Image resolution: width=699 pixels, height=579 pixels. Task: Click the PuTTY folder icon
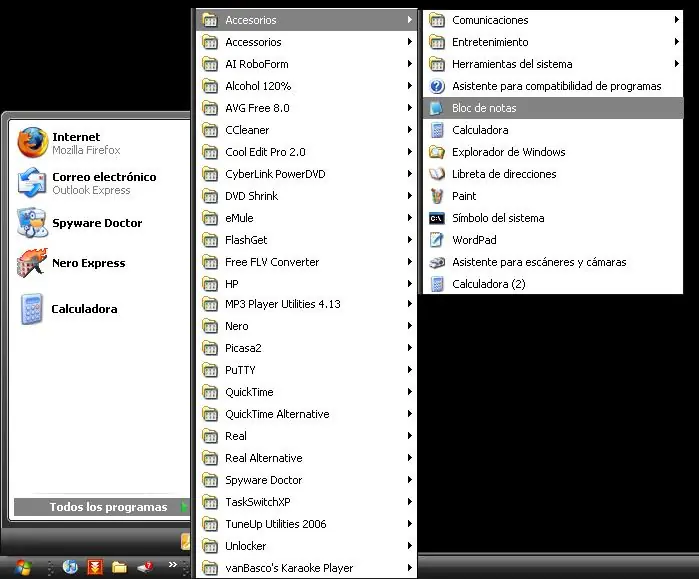[x=210, y=370]
